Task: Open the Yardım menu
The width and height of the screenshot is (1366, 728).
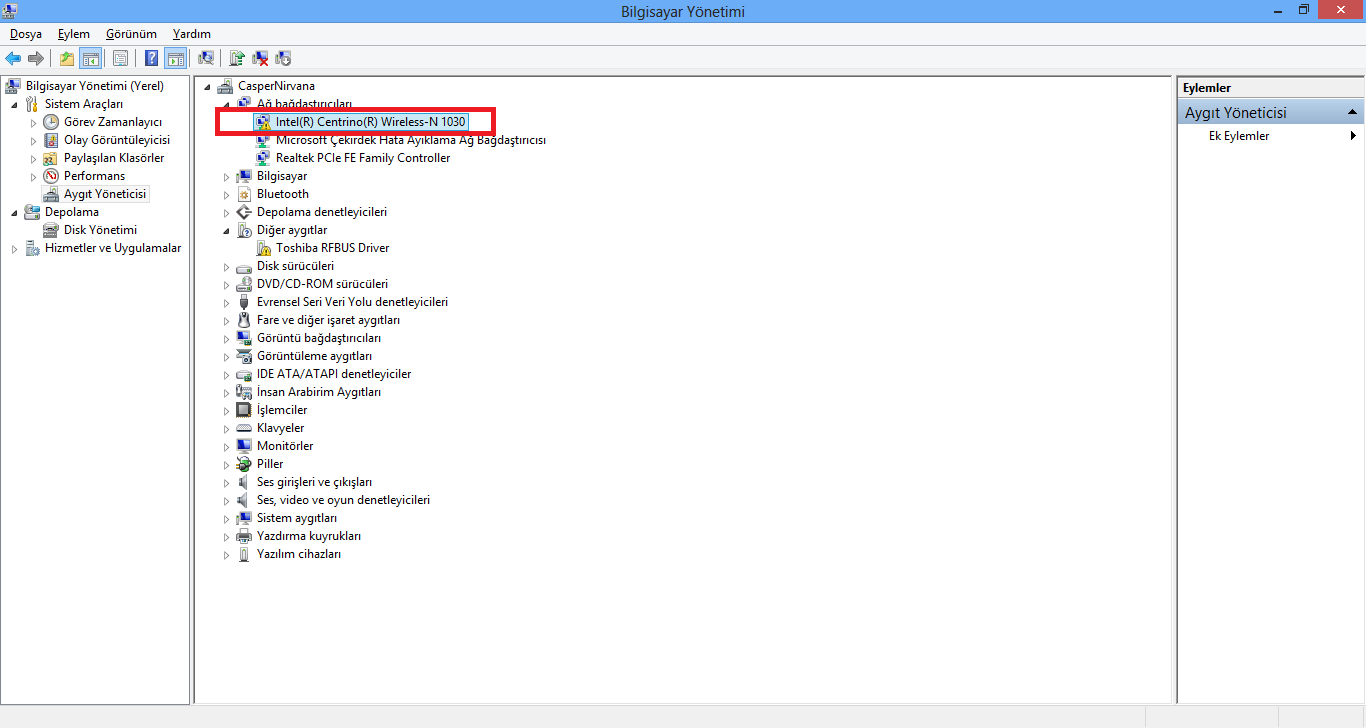Action: pyautogui.click(x=192, y=34)
